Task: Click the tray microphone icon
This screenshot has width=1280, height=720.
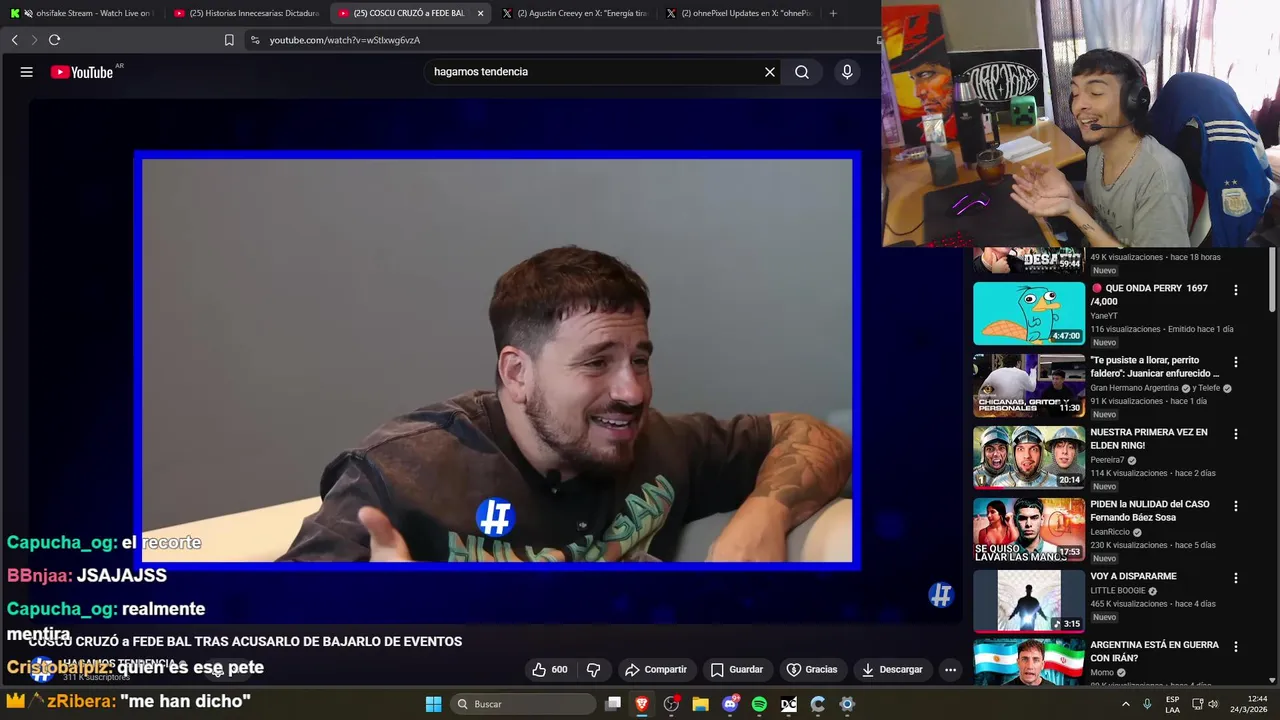Action: (x=1147, y=704)
